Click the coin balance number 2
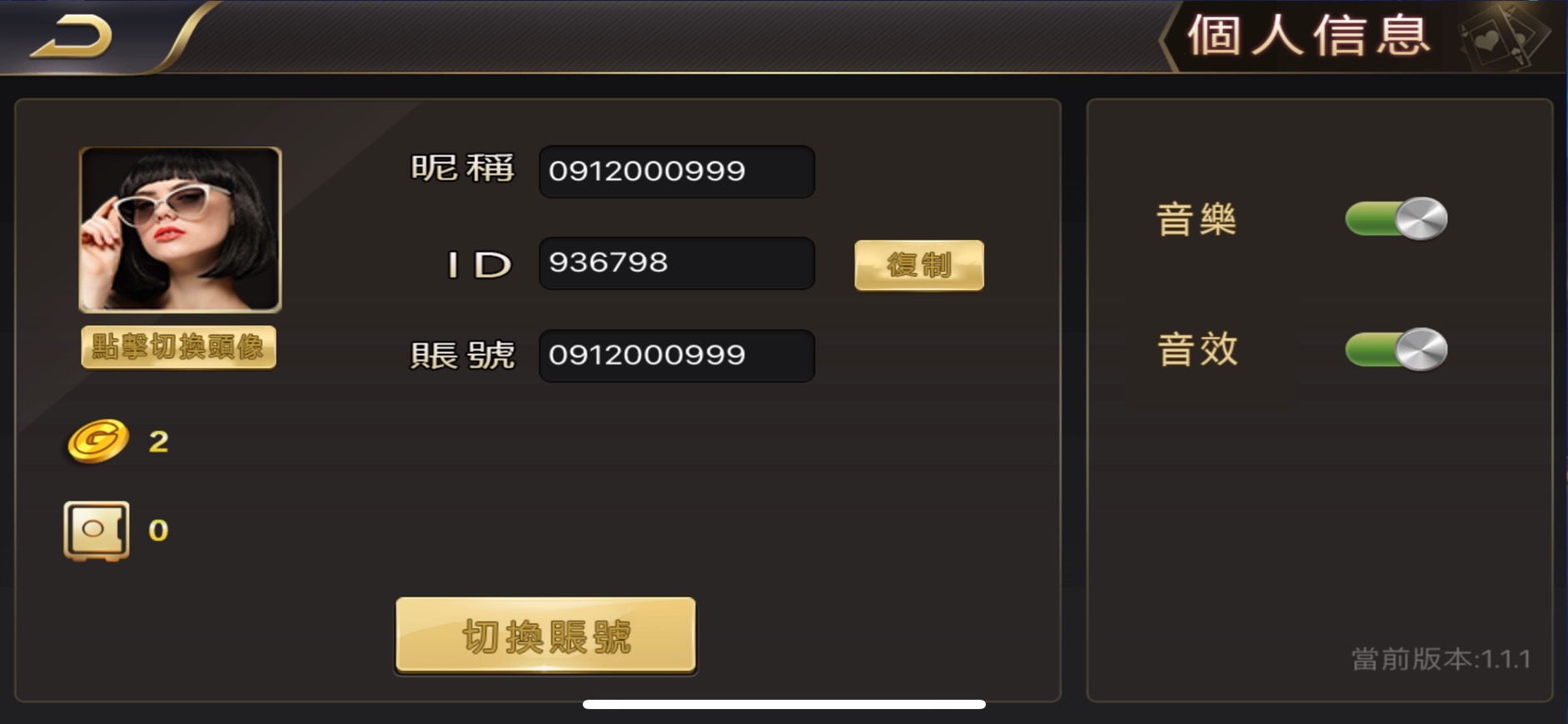 tap(158, 442)
